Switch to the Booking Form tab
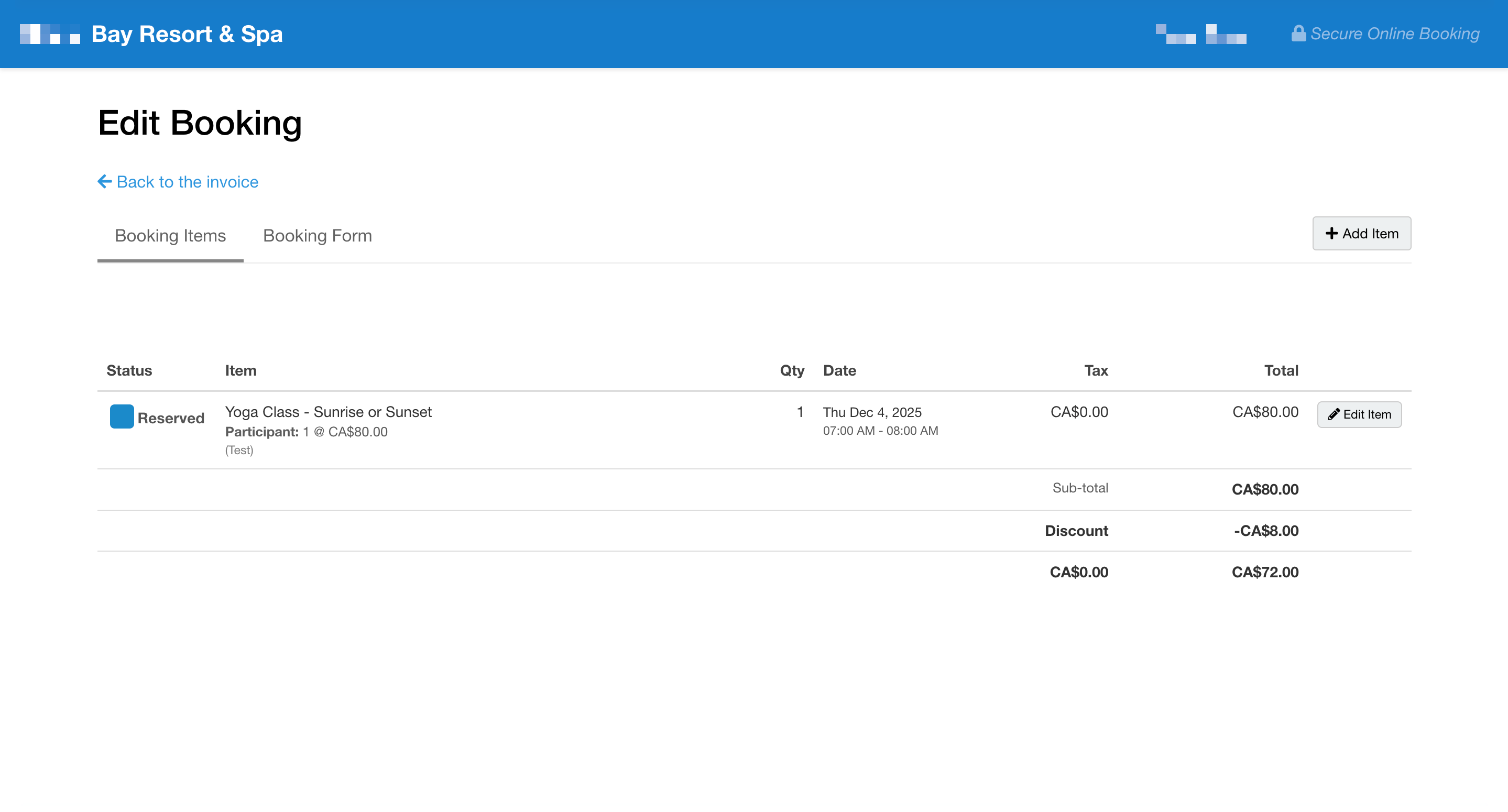Image resolution: width=1508 pixels, height=812 pixels. pos(318,235)
